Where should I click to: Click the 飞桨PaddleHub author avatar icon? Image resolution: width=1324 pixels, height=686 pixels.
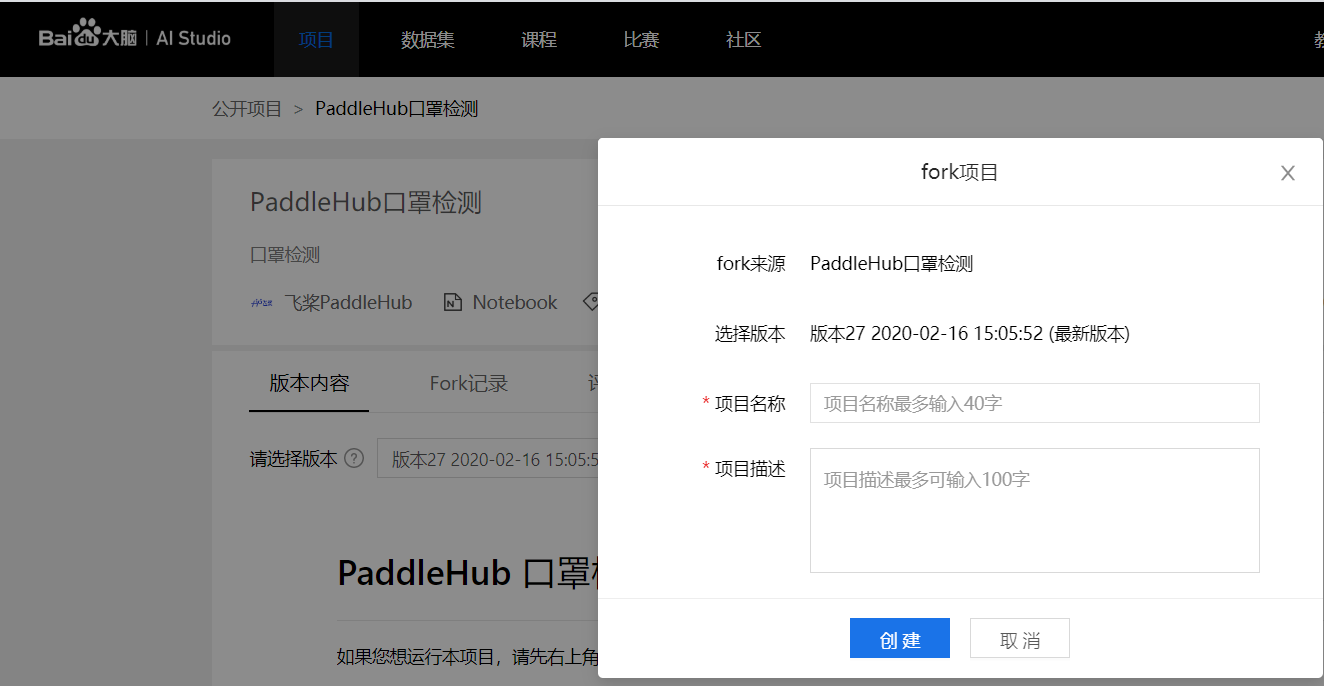pos(261,302)
